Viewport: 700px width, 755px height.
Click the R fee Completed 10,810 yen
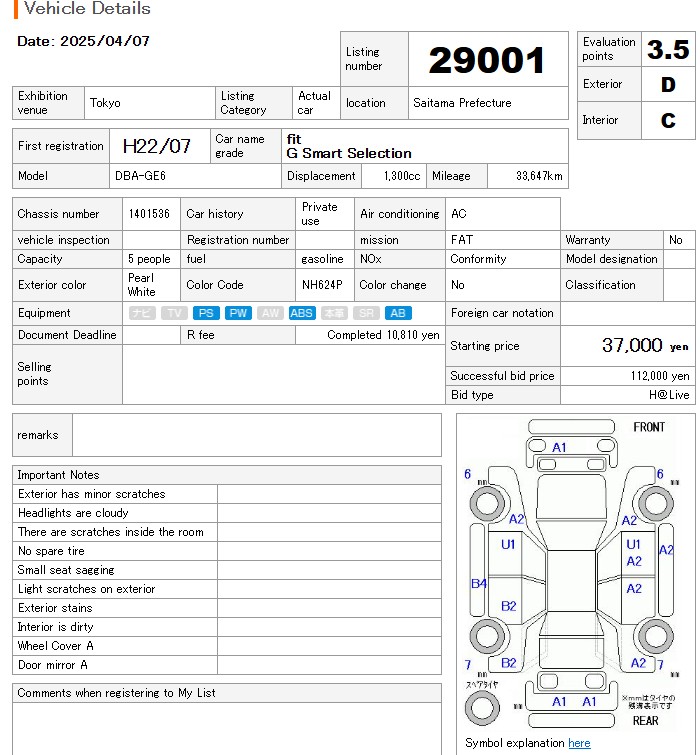383,335
